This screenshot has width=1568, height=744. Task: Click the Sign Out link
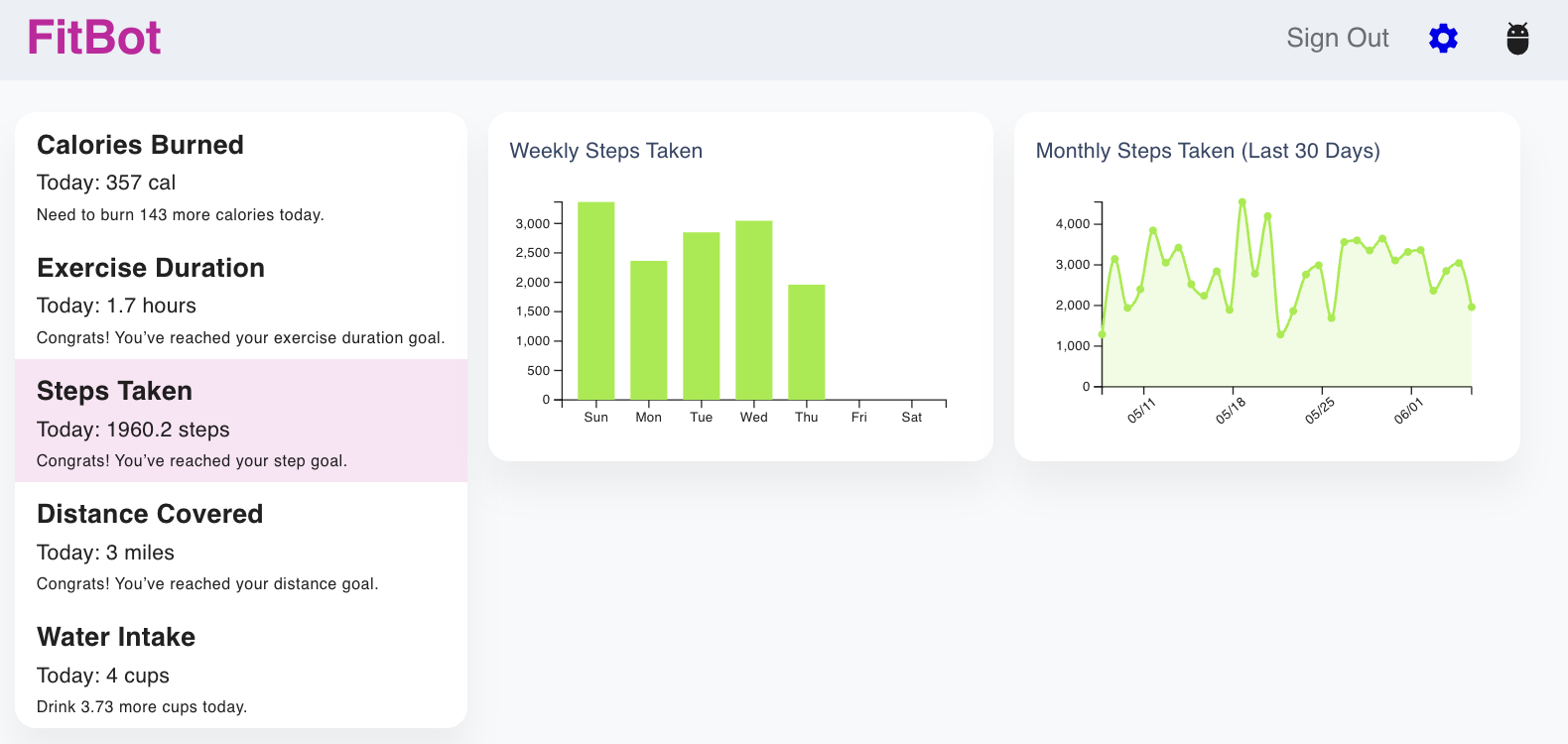pos(1337,38)
